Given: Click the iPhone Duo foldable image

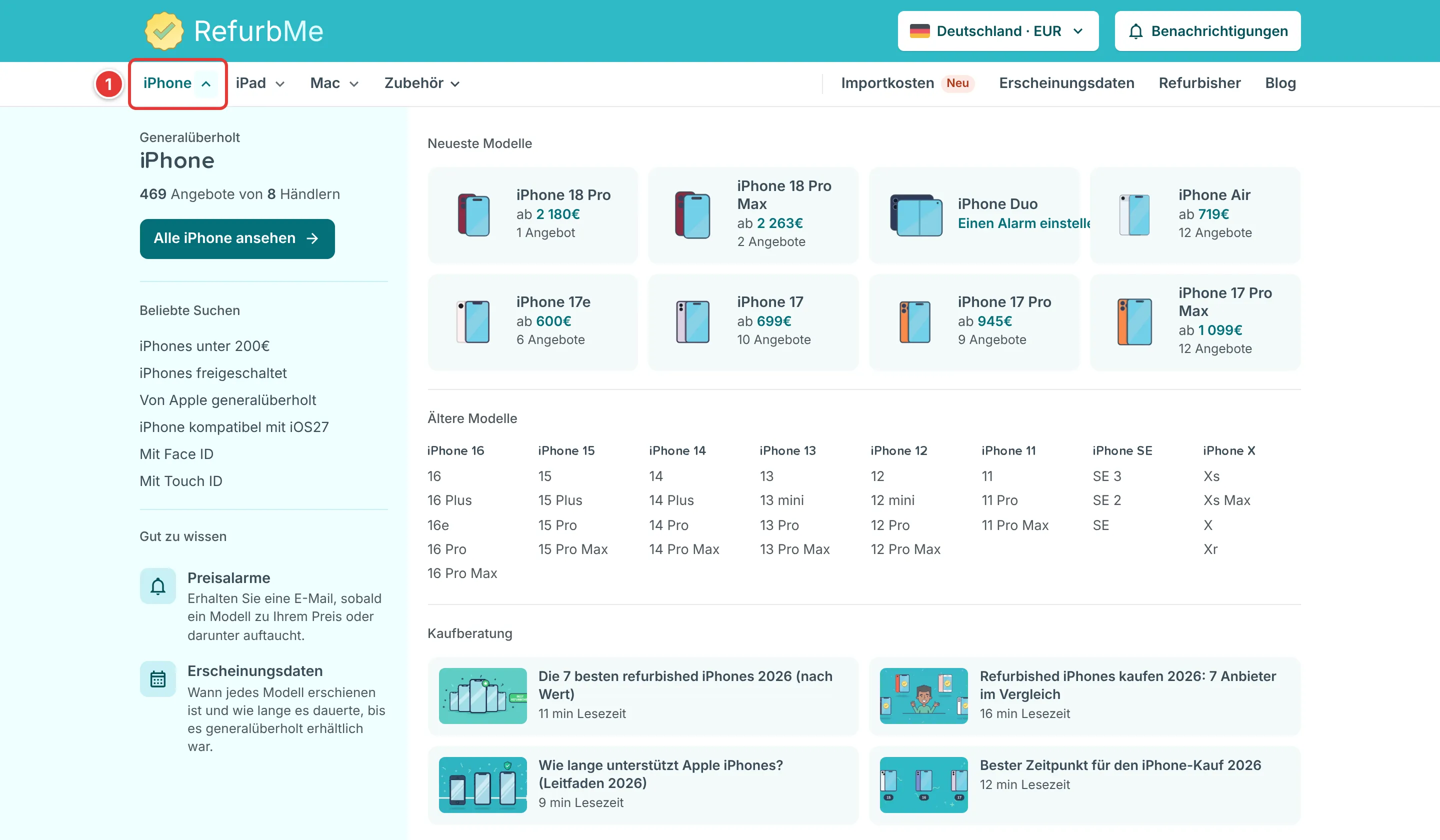Looking at the screenshot, I should pos(916,215).
